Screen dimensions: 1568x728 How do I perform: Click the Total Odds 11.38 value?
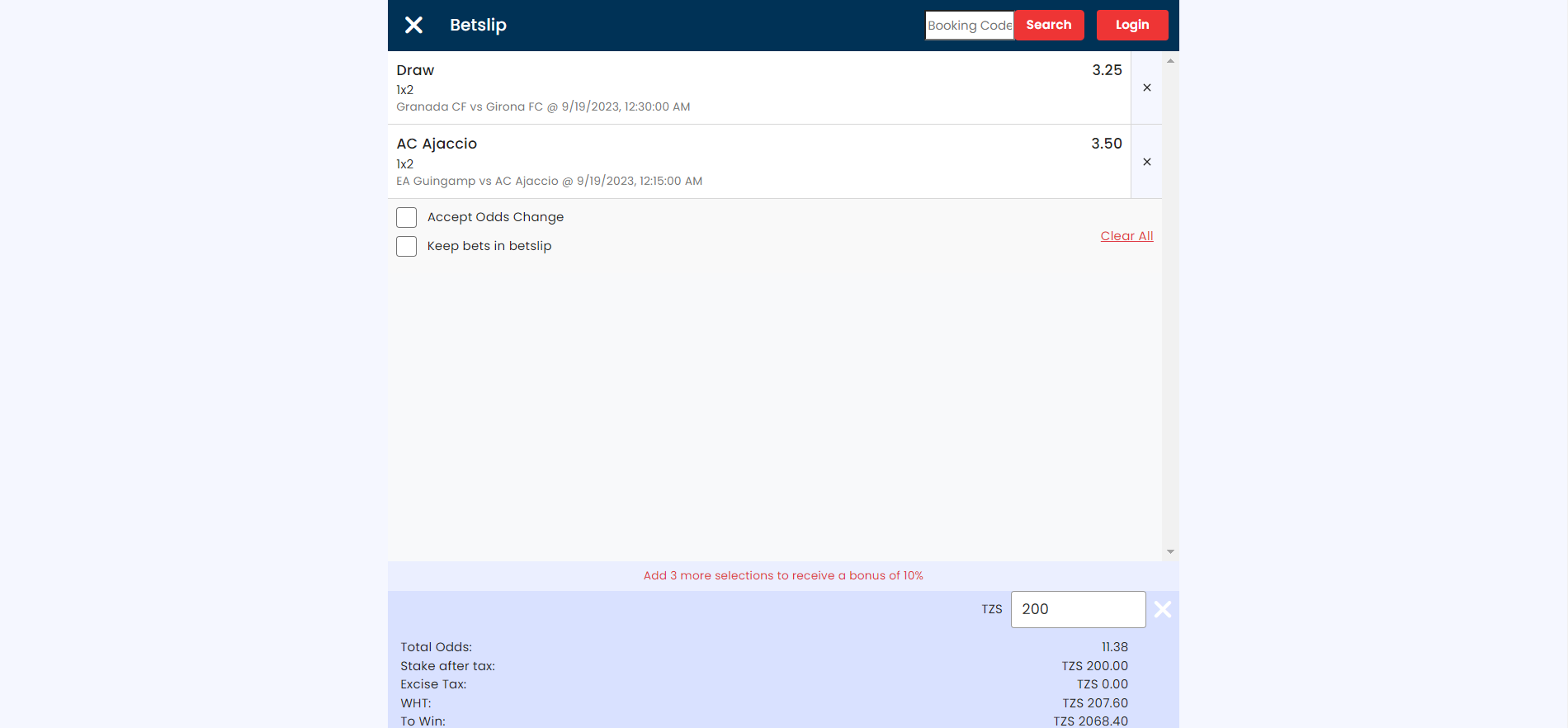point(1114,647)
